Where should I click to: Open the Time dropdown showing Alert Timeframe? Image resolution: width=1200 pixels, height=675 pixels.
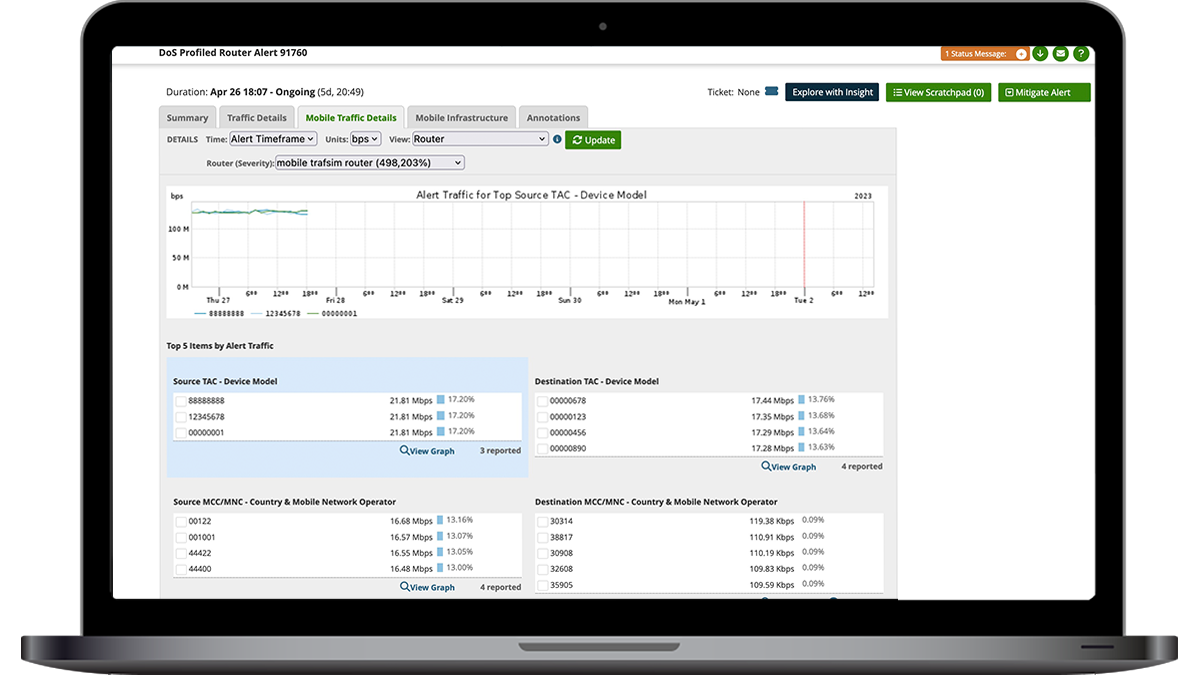273,140
